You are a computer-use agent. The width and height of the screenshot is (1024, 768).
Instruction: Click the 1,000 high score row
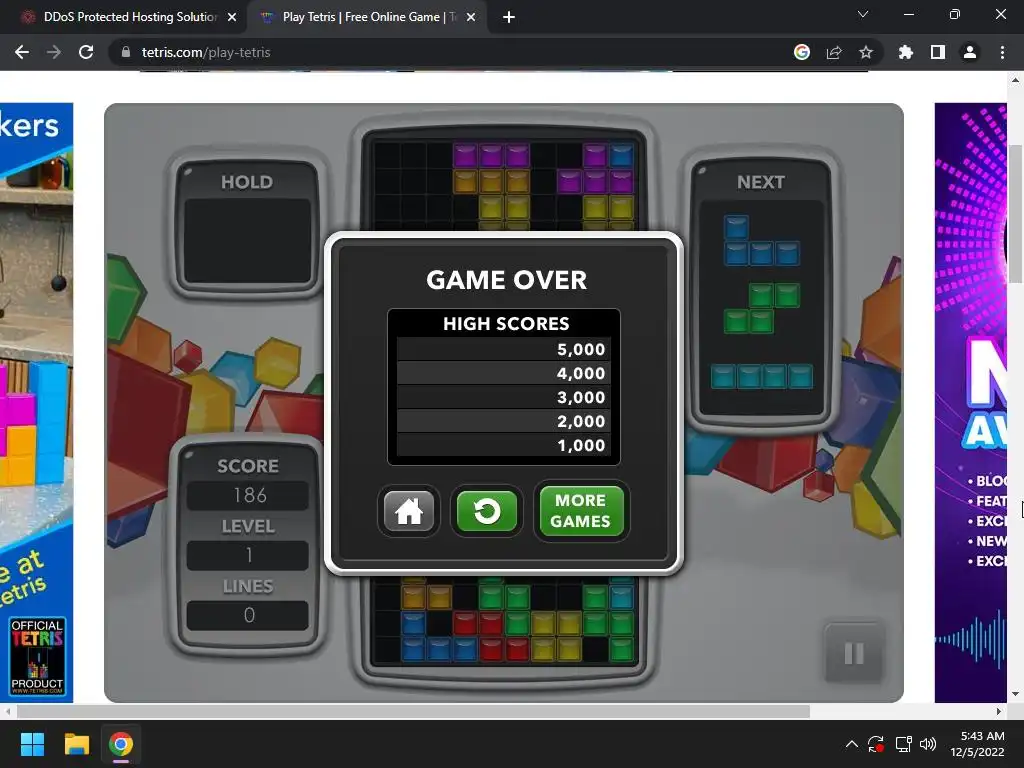point(504,445)
